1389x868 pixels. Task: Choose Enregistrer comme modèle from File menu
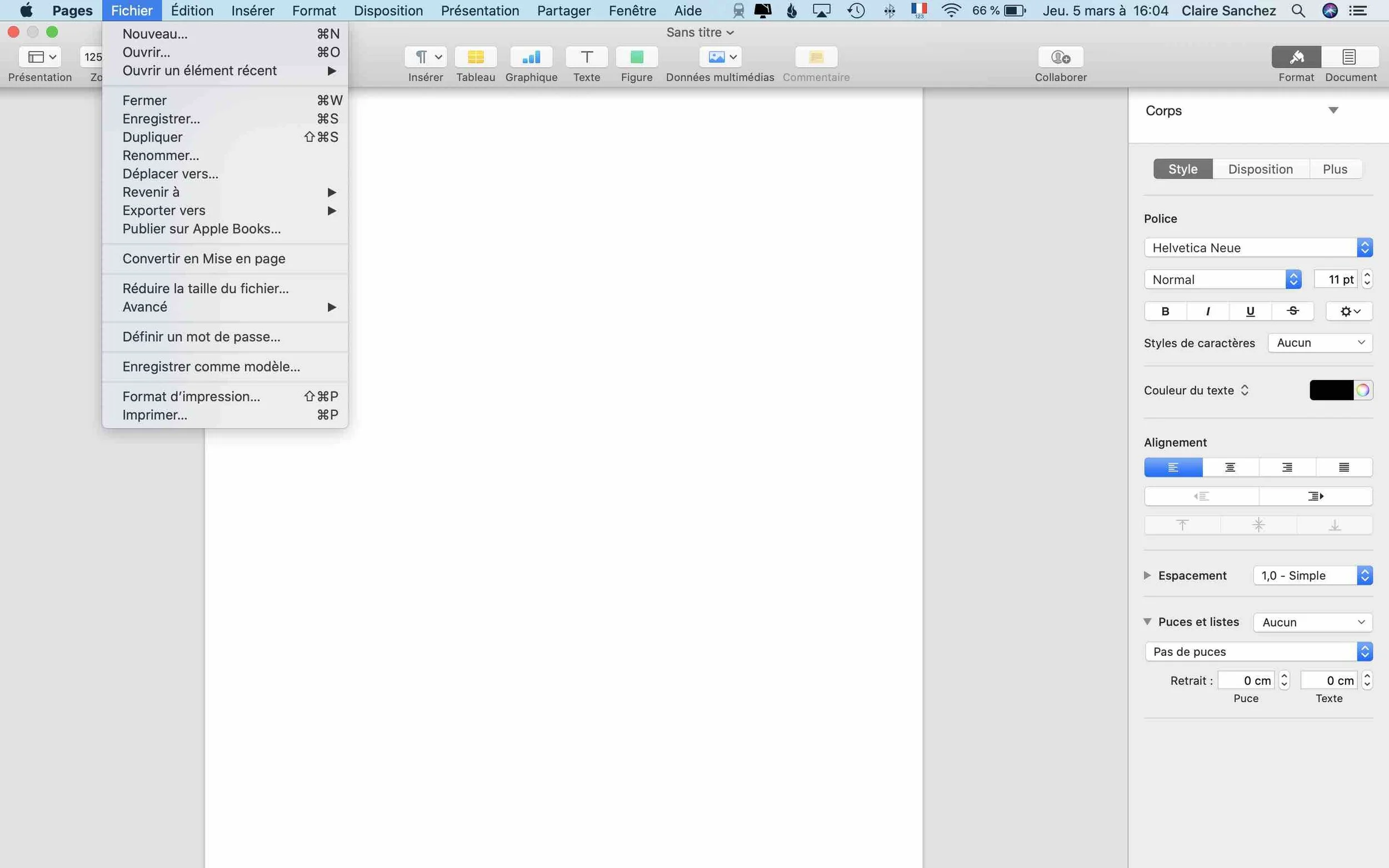pos(211,367)
